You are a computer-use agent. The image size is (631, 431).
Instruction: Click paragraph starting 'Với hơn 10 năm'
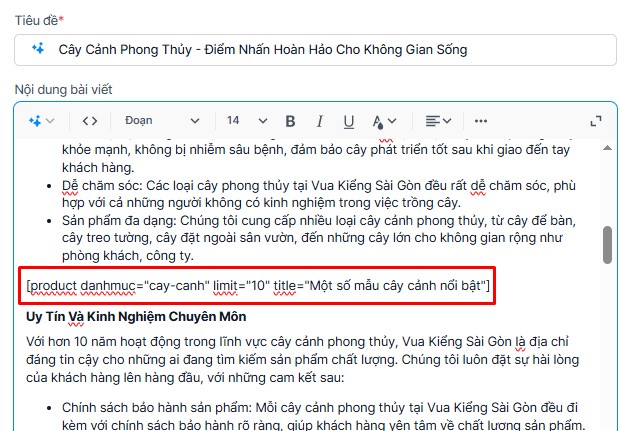[302, 360]
